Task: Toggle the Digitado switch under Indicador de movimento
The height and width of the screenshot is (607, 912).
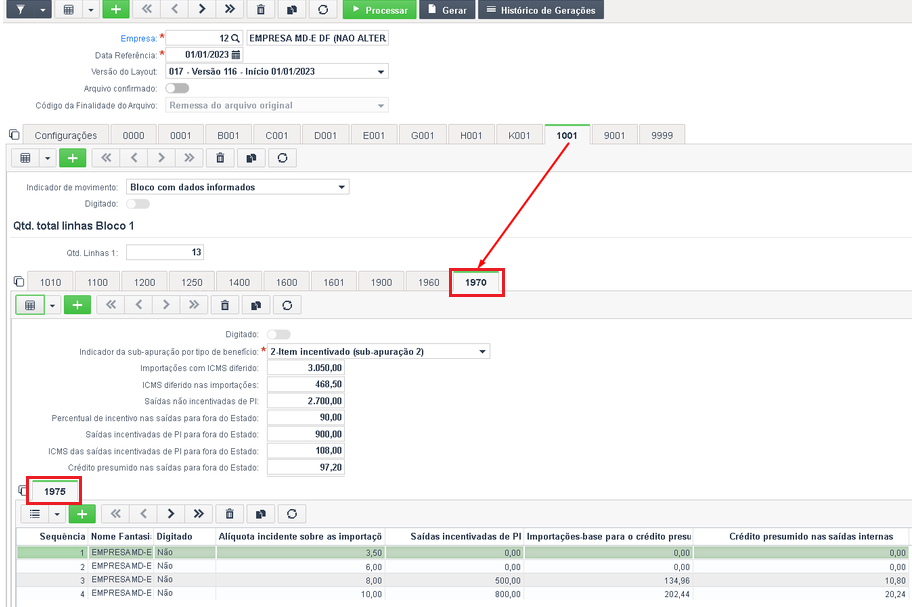Action: 138,204
